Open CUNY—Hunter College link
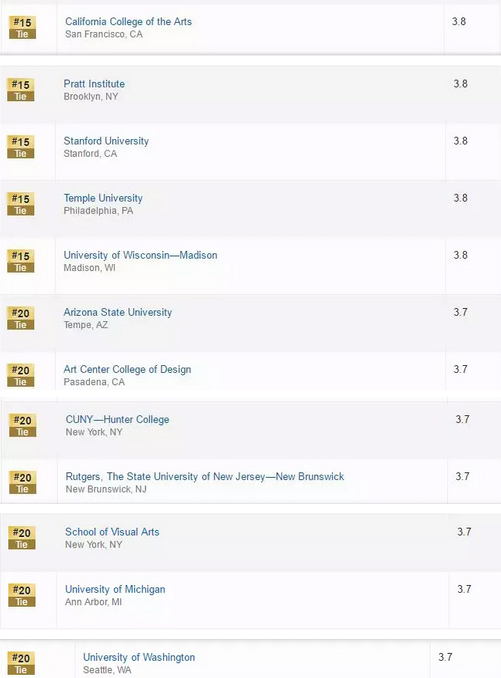The width and height of the screenshot is (501, 678). (118, 419)
